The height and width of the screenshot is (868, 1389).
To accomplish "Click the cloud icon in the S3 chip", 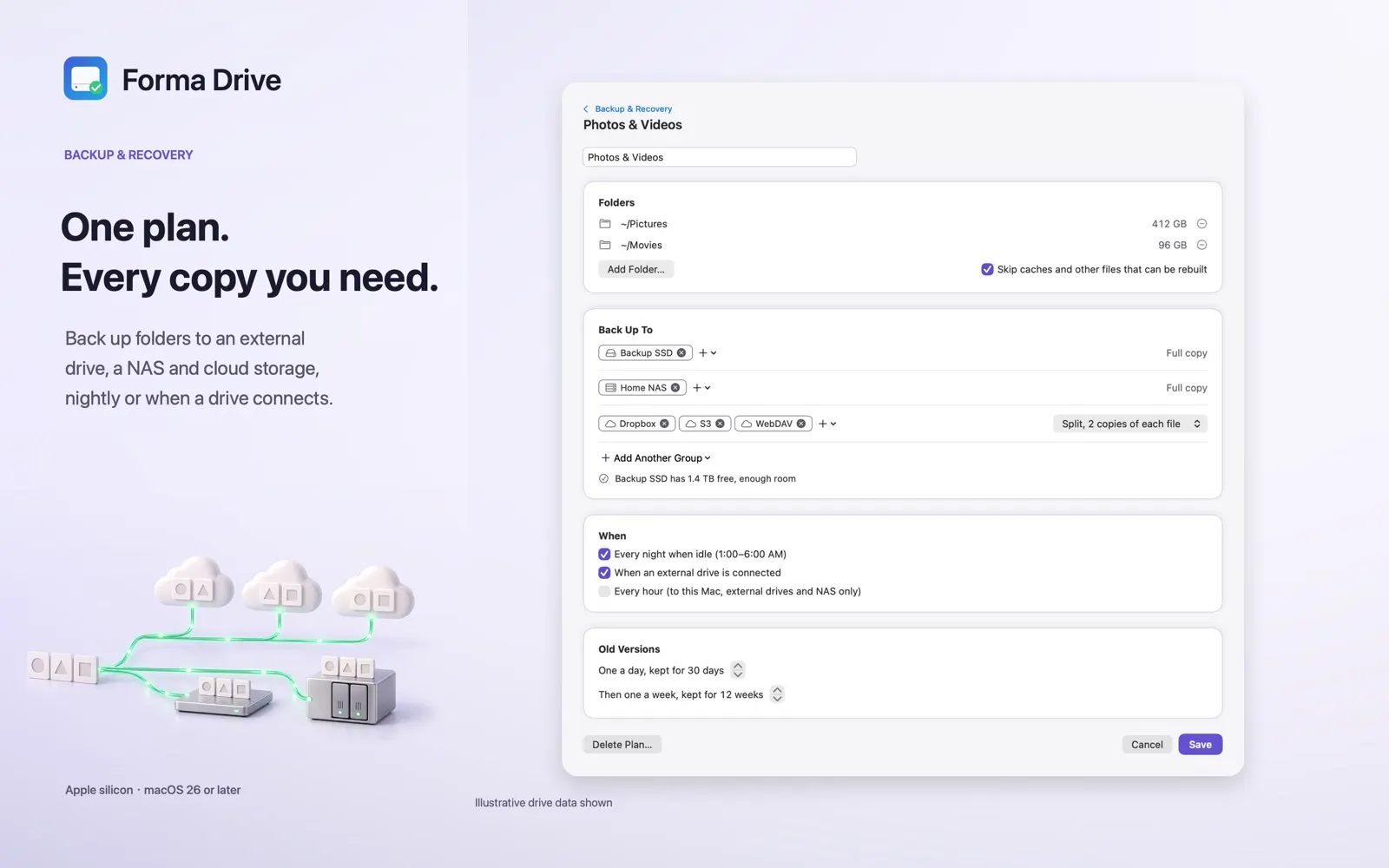I will [691, 424].
